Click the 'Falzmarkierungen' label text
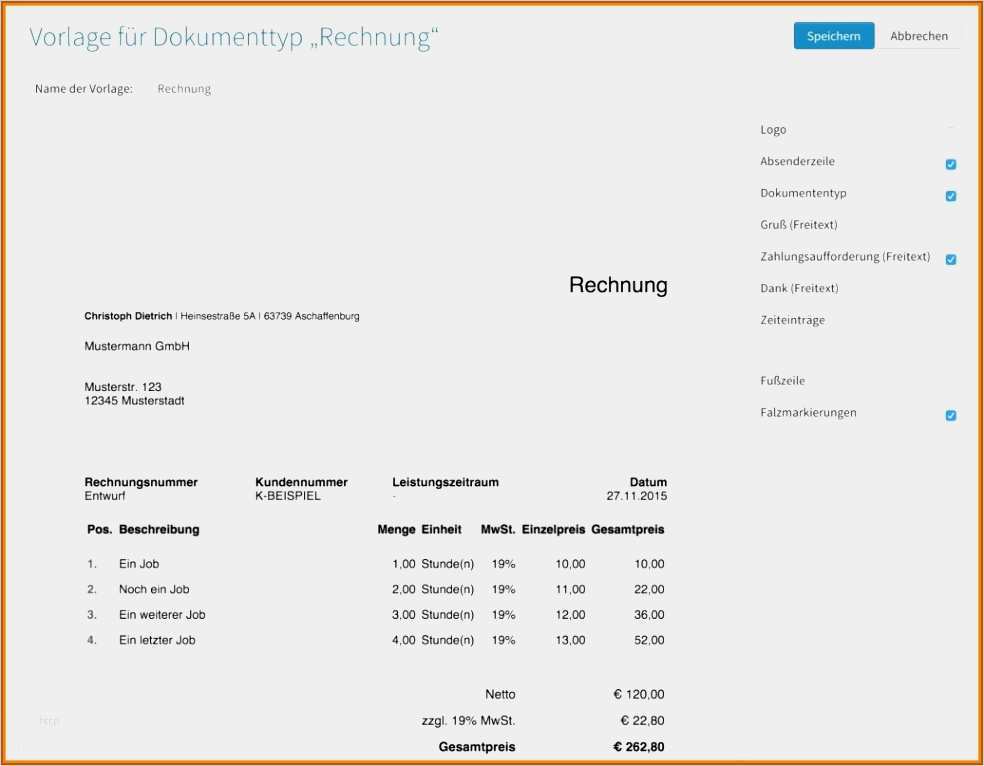This screenshot has width=984, height=766. [808, 413]
